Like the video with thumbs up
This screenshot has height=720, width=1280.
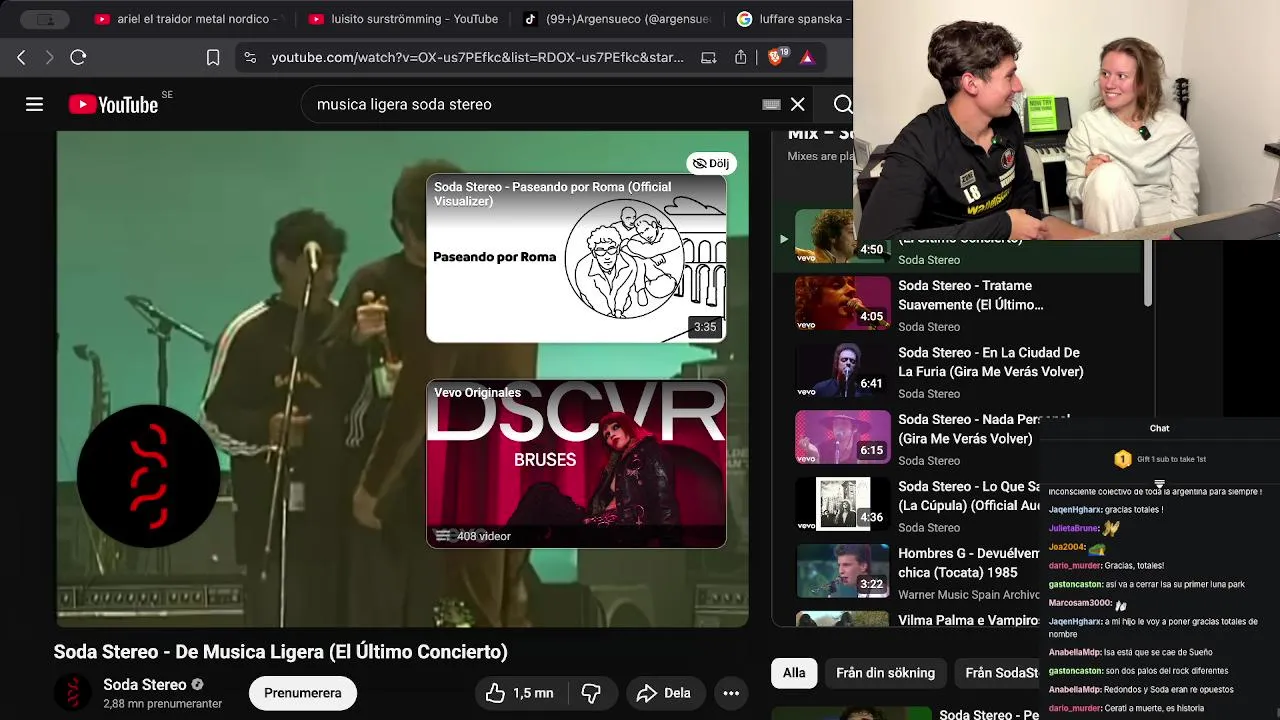[x=519, y=693]
